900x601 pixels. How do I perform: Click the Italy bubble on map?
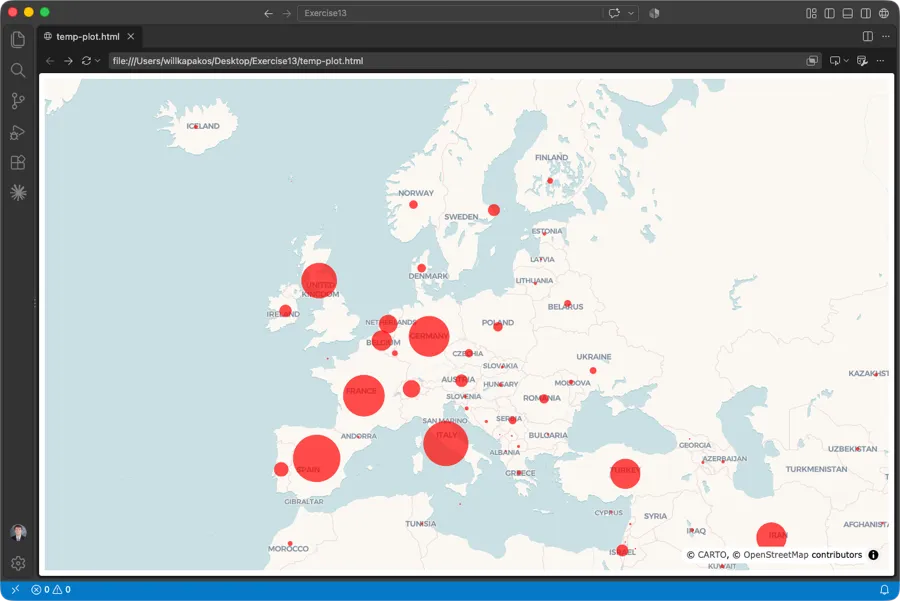(445, 443)
